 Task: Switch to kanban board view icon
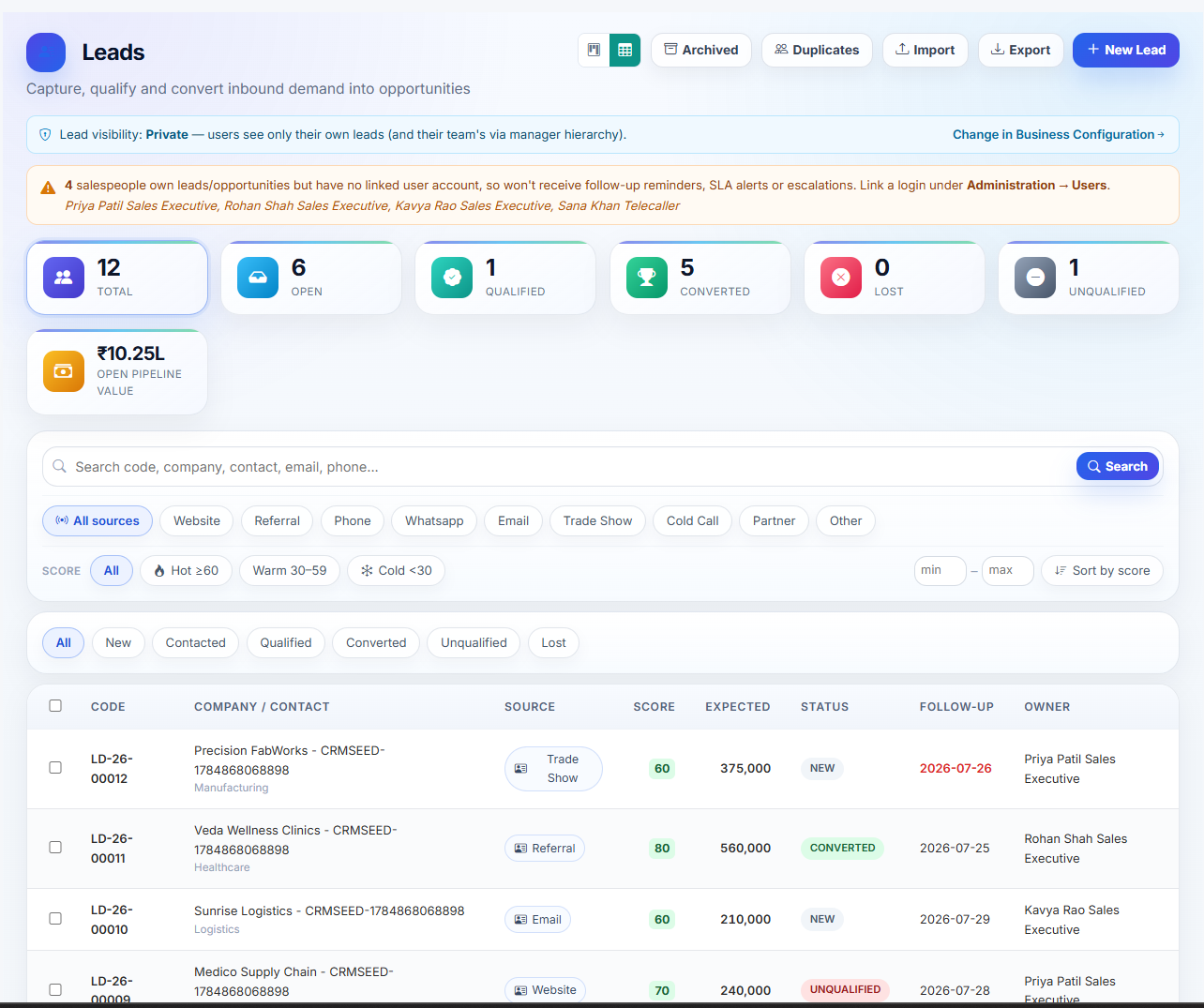pyautogui.click(x=594, y=50)
